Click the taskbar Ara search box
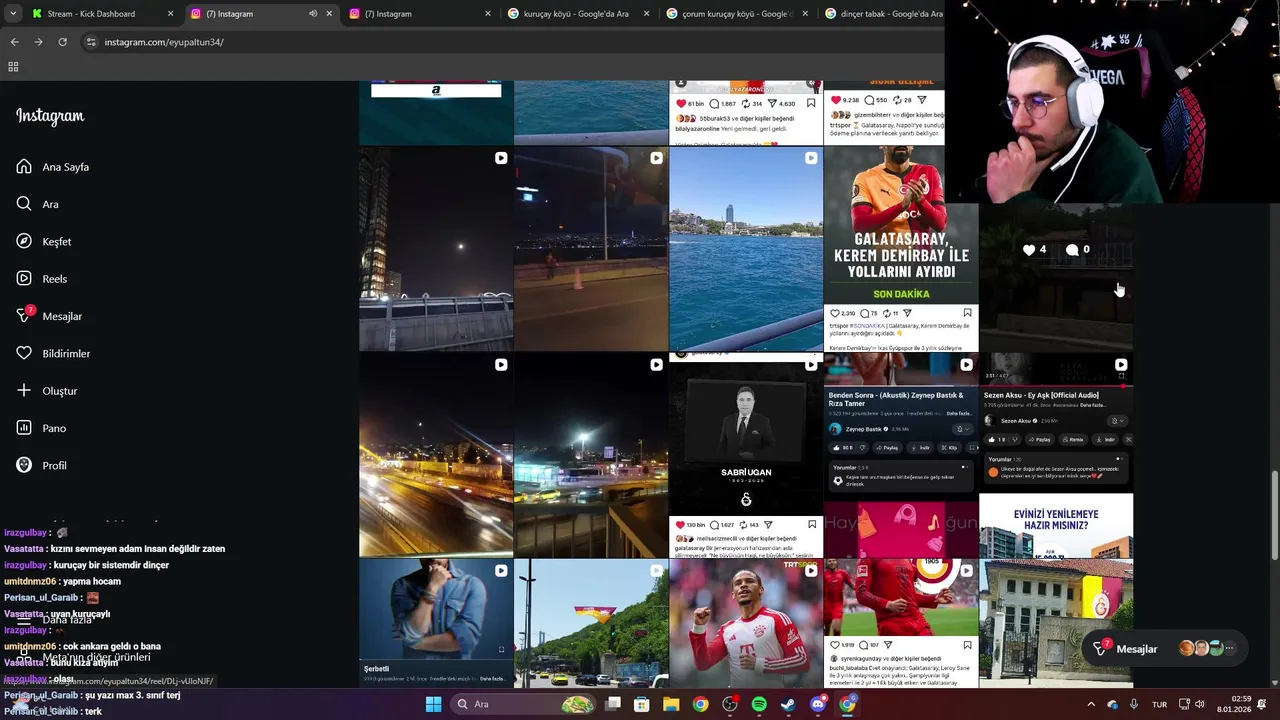The height and width of the screenshot is (720, 1280). (x=521, y=704)
